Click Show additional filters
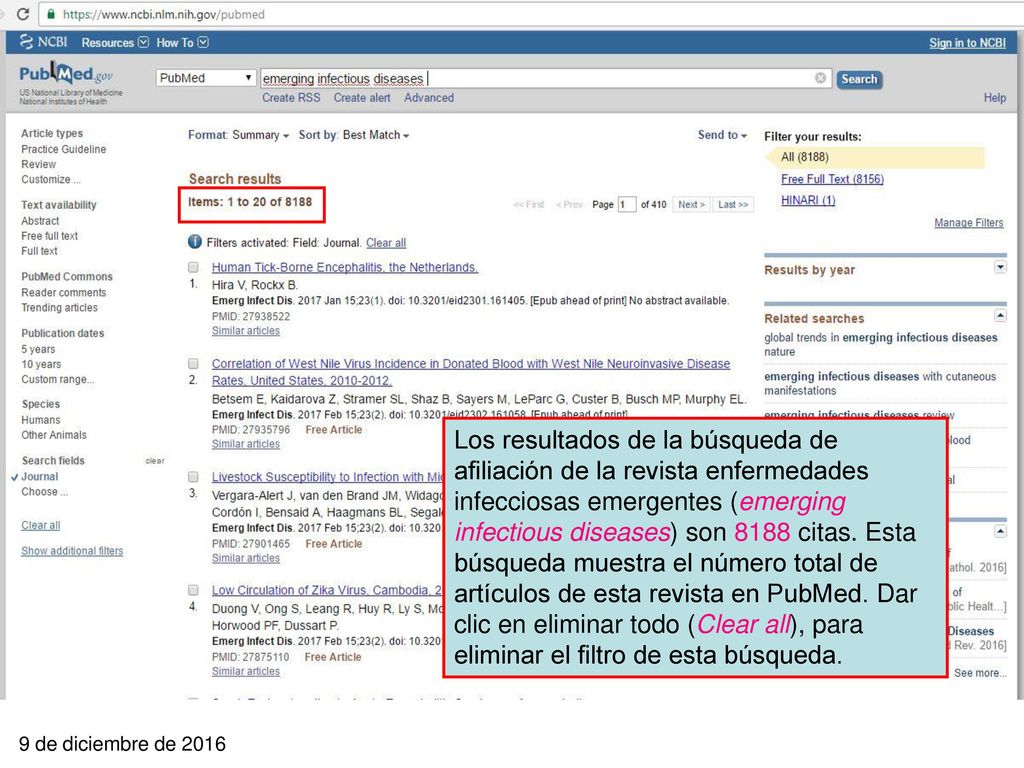This screenshot has width=1024, height=768. point(72,551)
